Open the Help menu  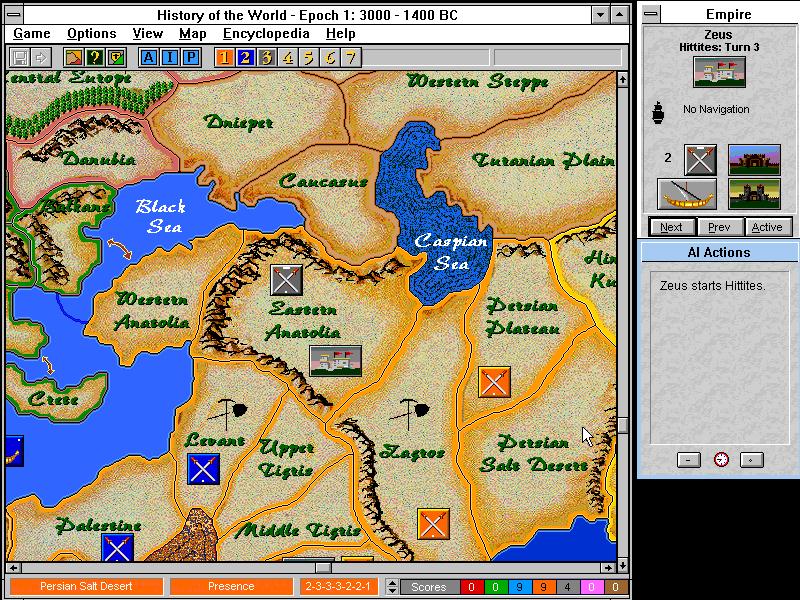340,34
